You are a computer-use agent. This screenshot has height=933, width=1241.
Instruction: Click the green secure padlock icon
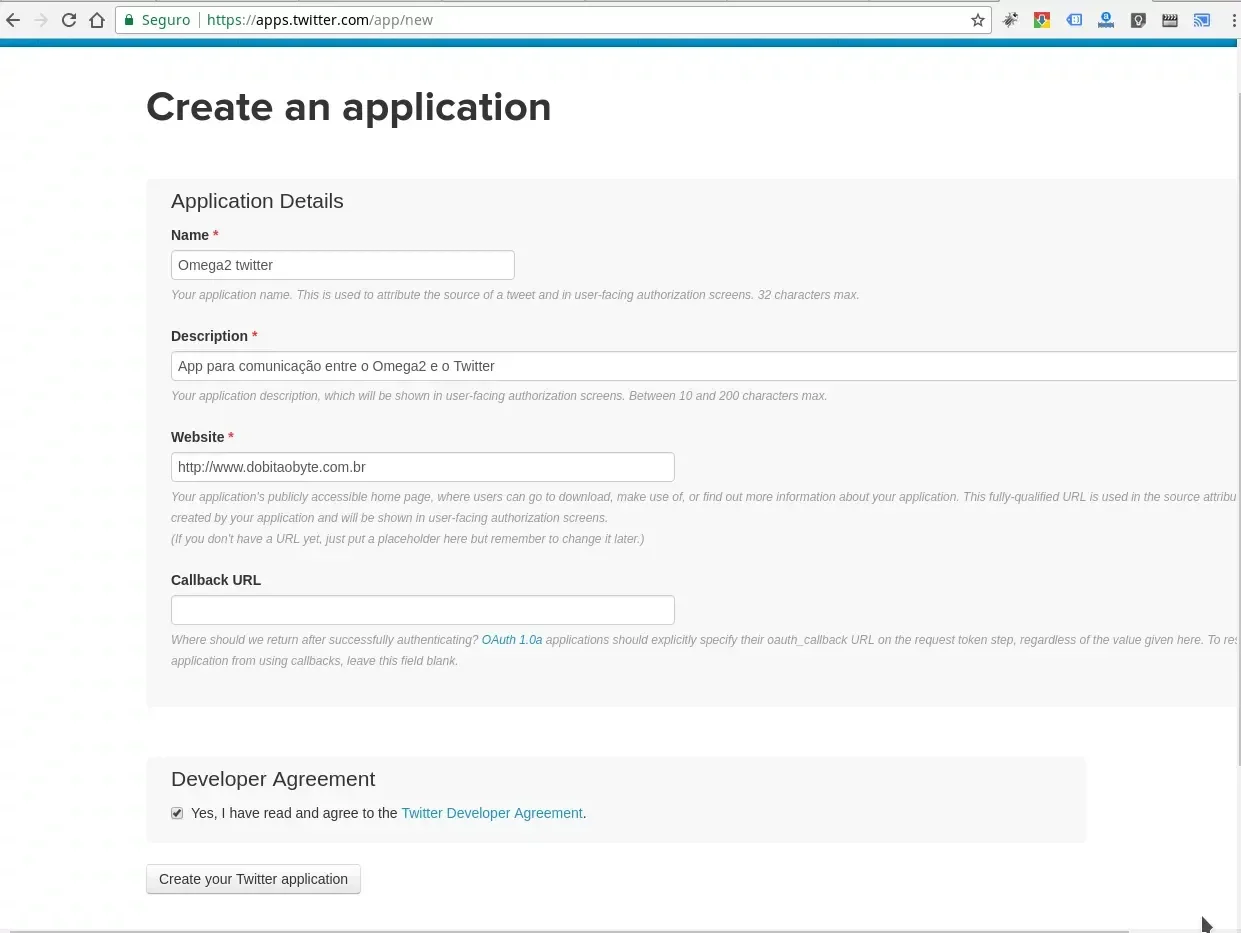pos(128,20)
